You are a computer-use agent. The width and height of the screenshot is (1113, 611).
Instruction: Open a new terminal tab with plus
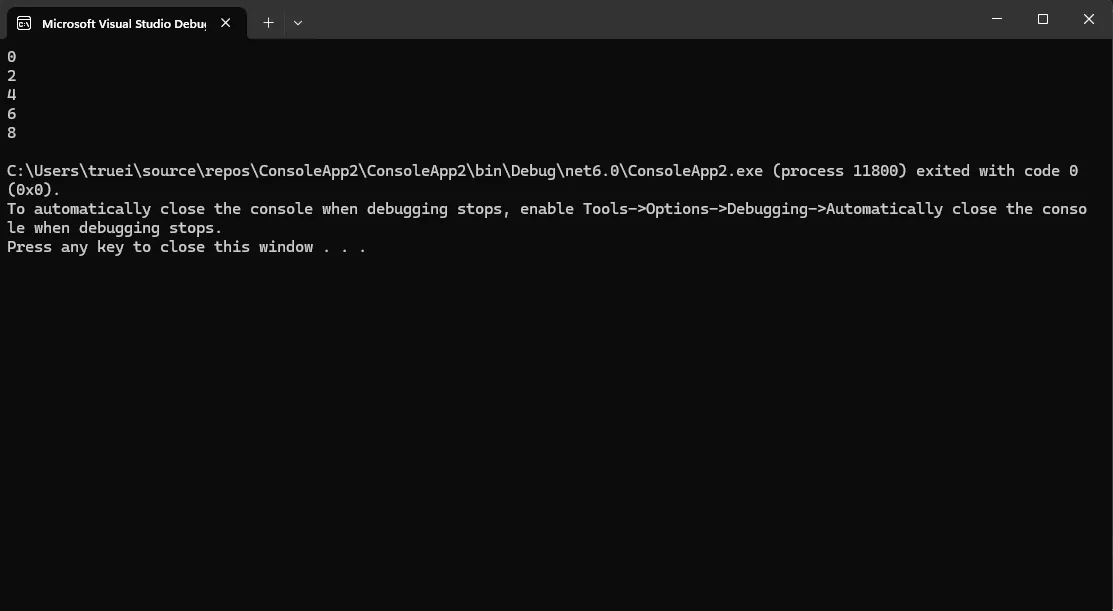coord(268,22)
